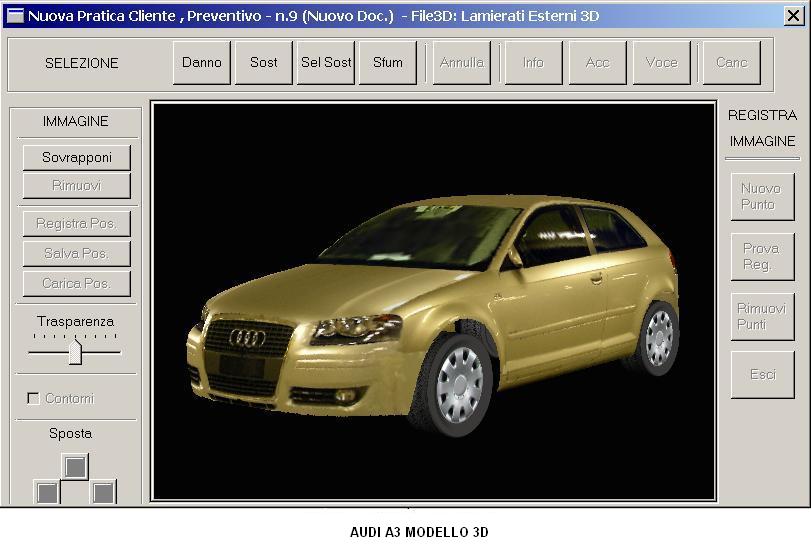Open the Info button
The width and height of the screenshot is (811, 555).
tap(533, 63)
